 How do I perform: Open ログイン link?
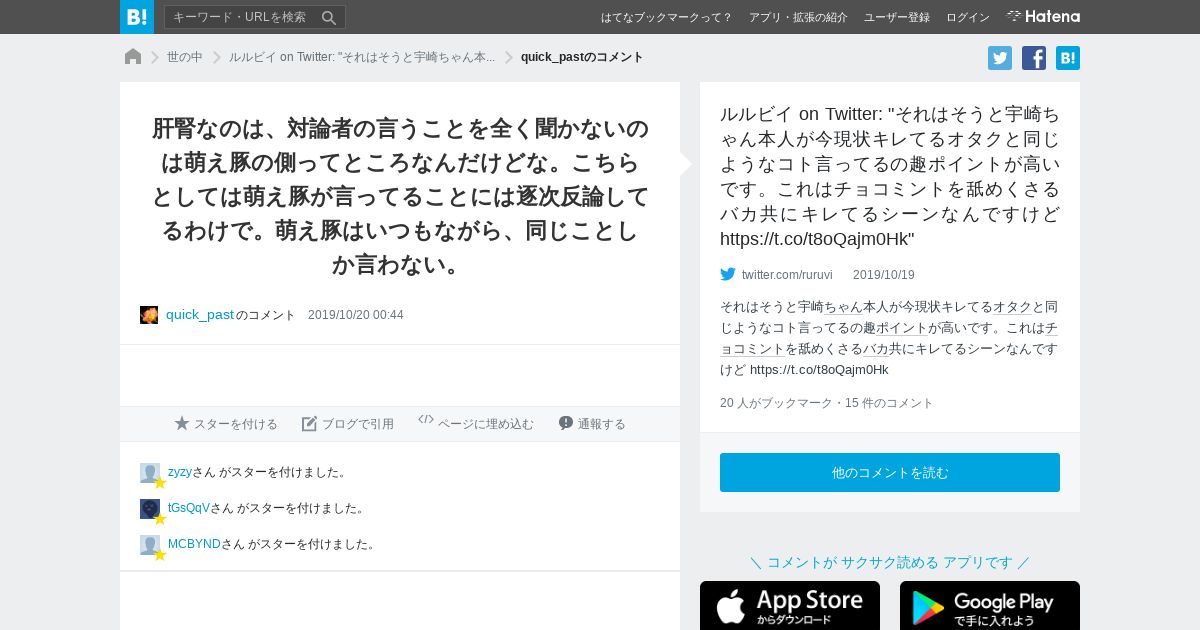(968, 17)
